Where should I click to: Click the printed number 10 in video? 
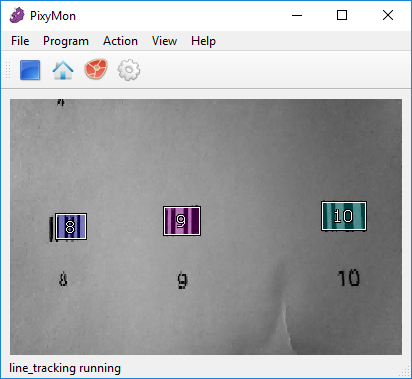tap(348, 278)
